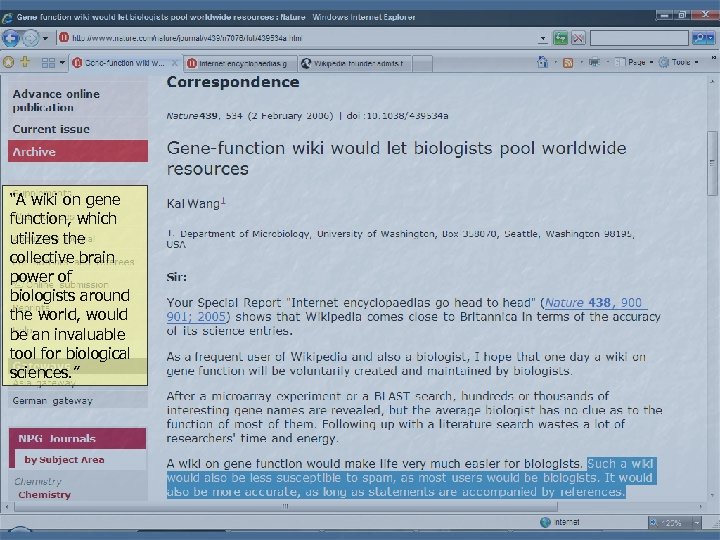This screenshot has height=540, width=720.
Task: Click the RSS Feeds toolbar icon
Action: point(568,62)
